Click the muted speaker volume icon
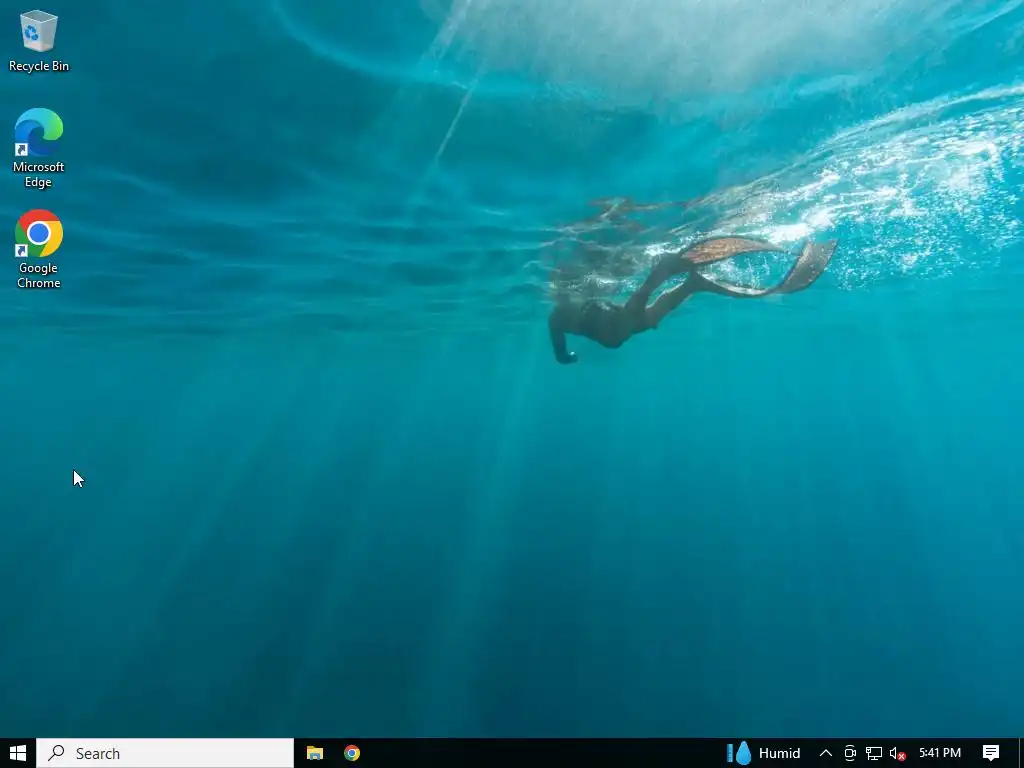The width and height of the screenshot is (1024, 768). point(897,754)
